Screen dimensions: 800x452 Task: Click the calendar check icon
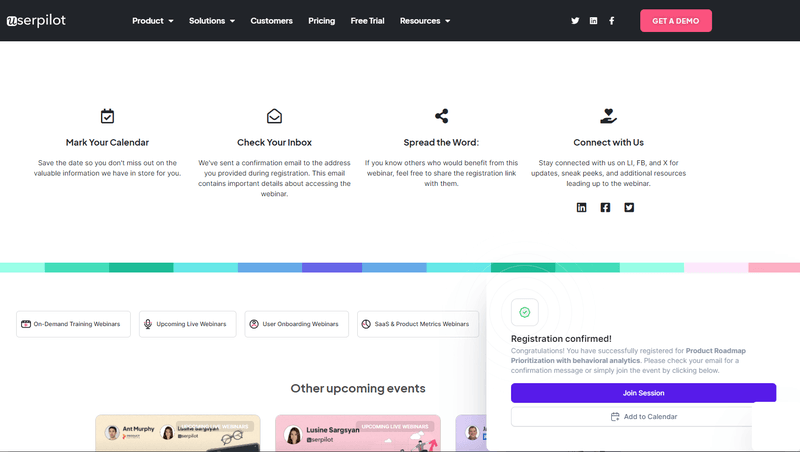[x=107, y=116]
